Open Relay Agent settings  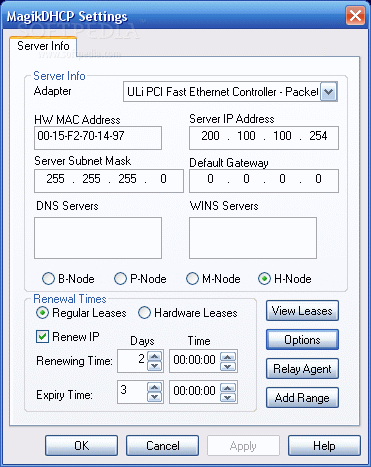coord(302,369)
